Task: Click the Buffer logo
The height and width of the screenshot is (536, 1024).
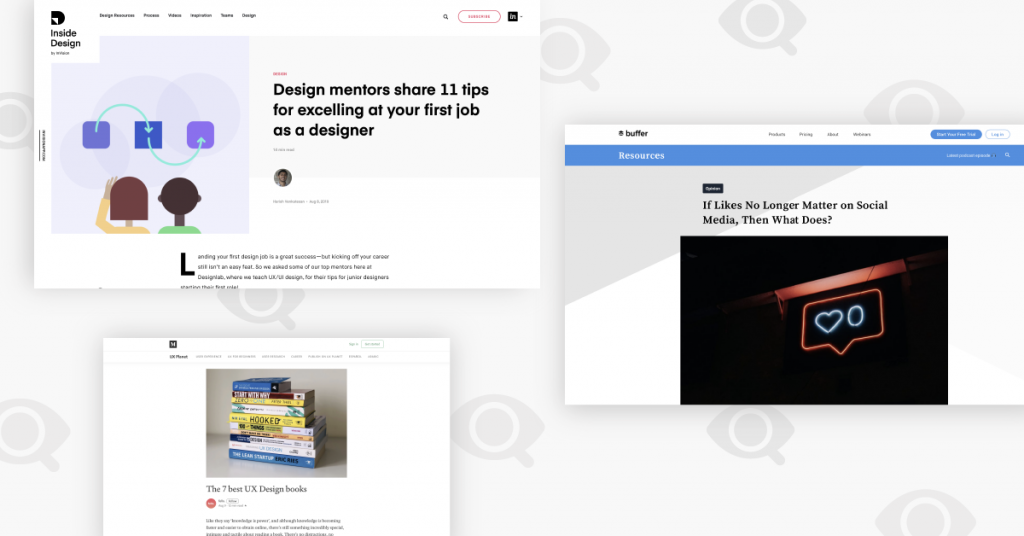Action: (633, 134)
